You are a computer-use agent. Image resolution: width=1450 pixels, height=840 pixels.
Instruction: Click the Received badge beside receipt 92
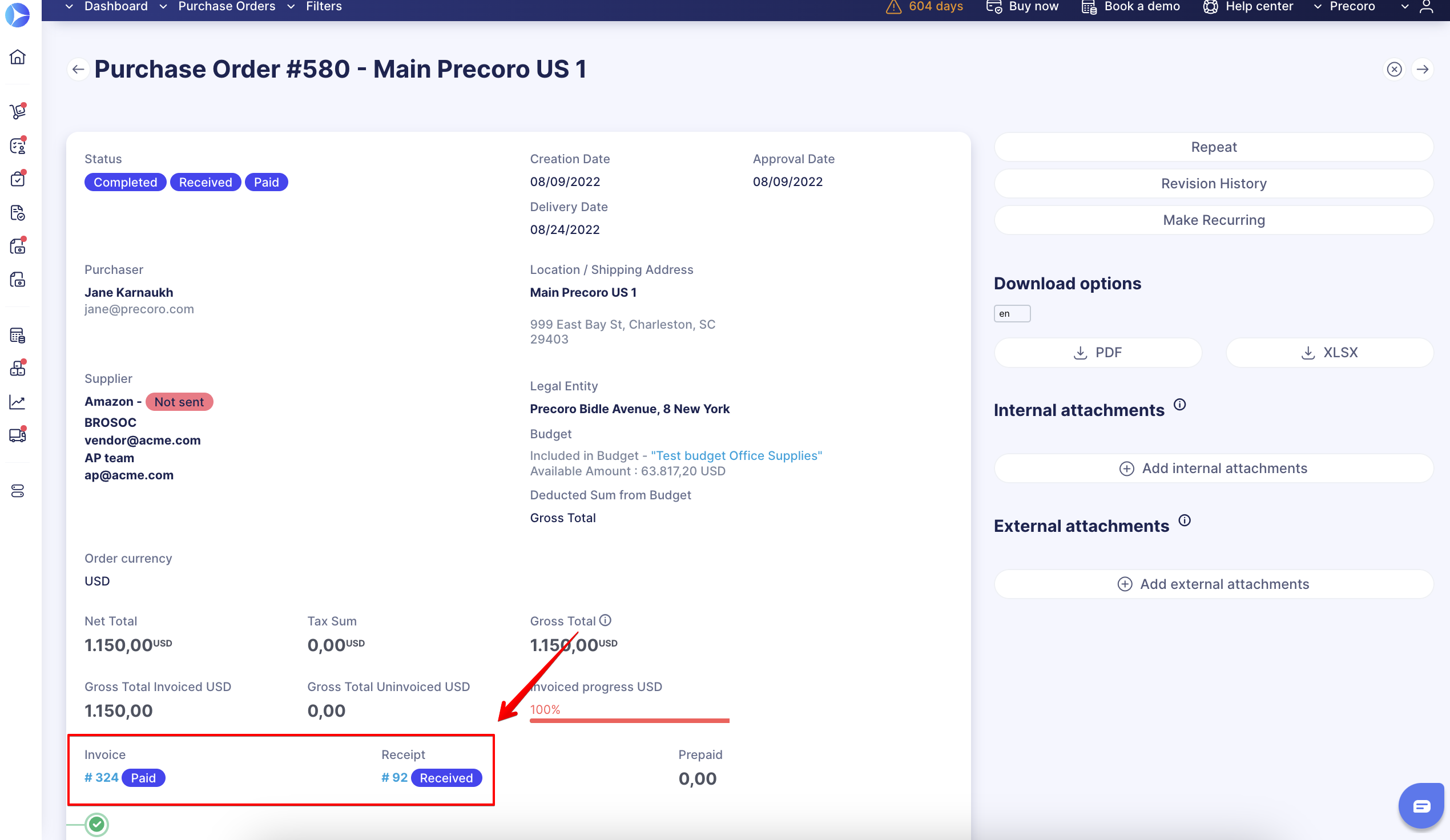tap(446, 778)
